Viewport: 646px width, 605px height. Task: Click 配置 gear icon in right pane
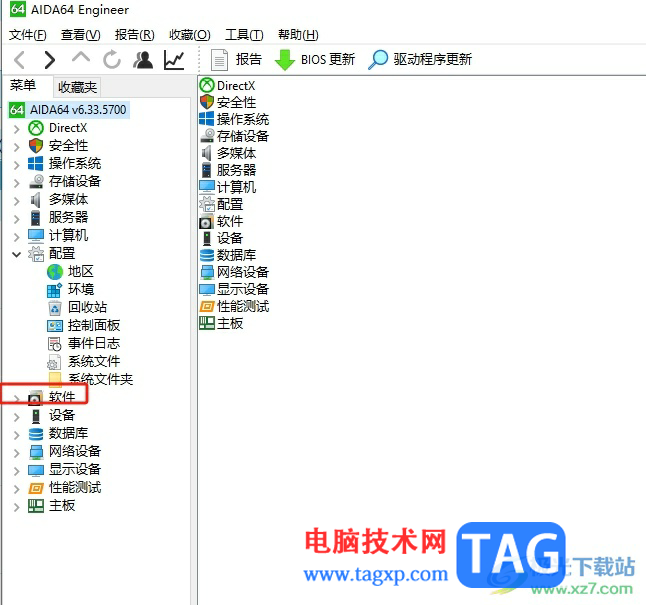pyautogui.click(x=207, y=204)
